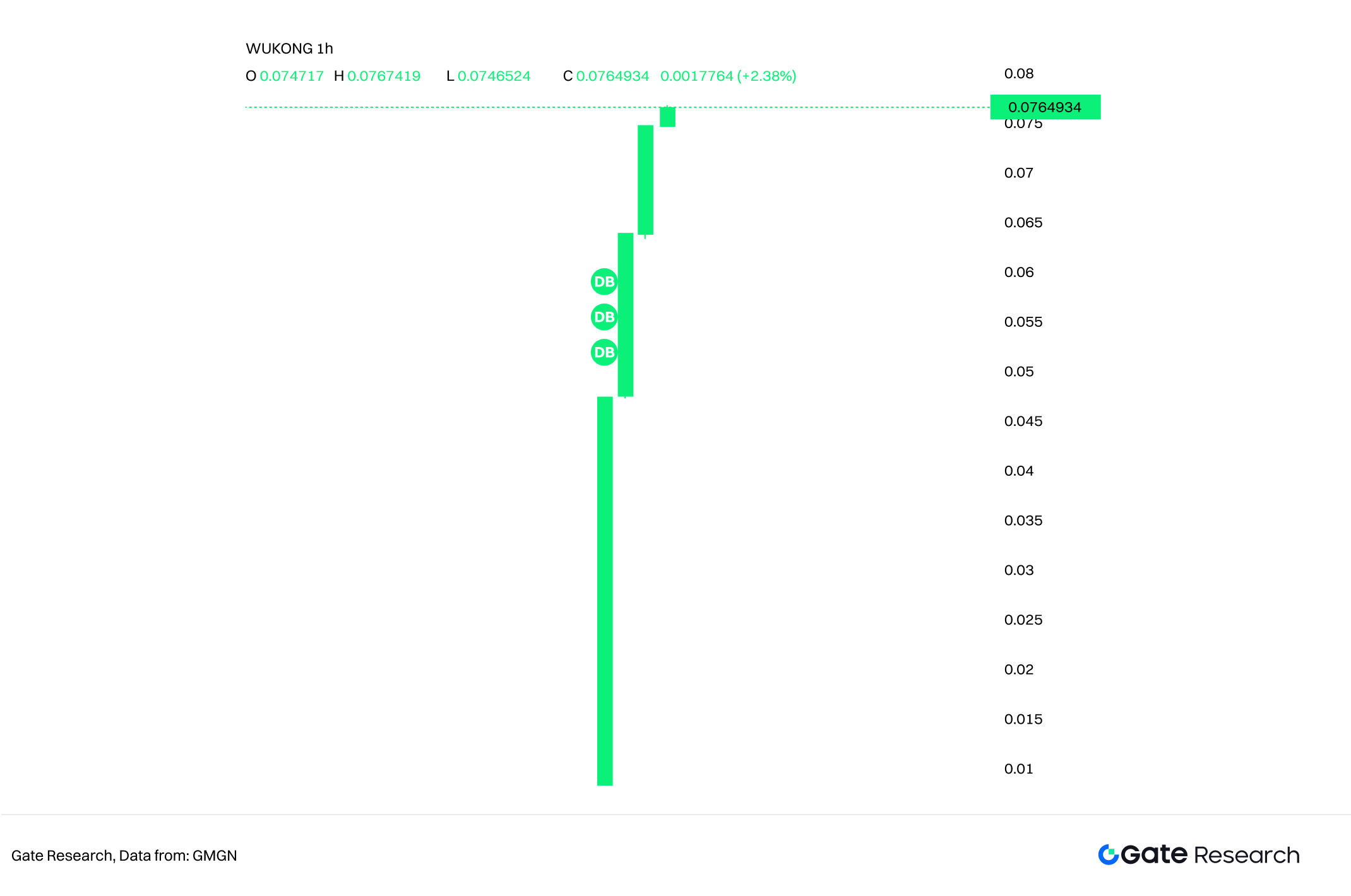Click the 0.05 price axis label

coord(1019,372)
